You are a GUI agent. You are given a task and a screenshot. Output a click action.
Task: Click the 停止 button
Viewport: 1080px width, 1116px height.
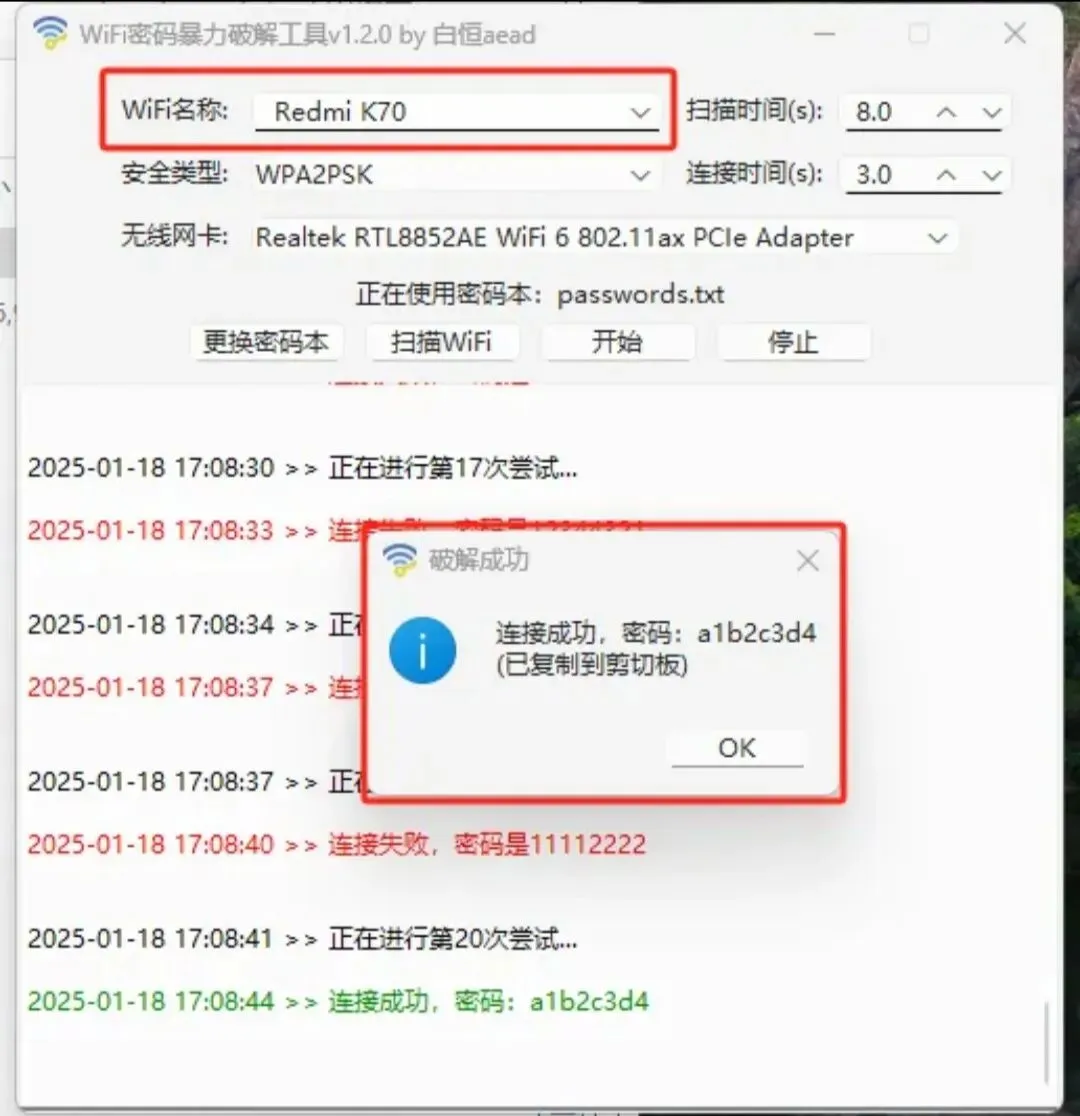click(x=793, y=342)
